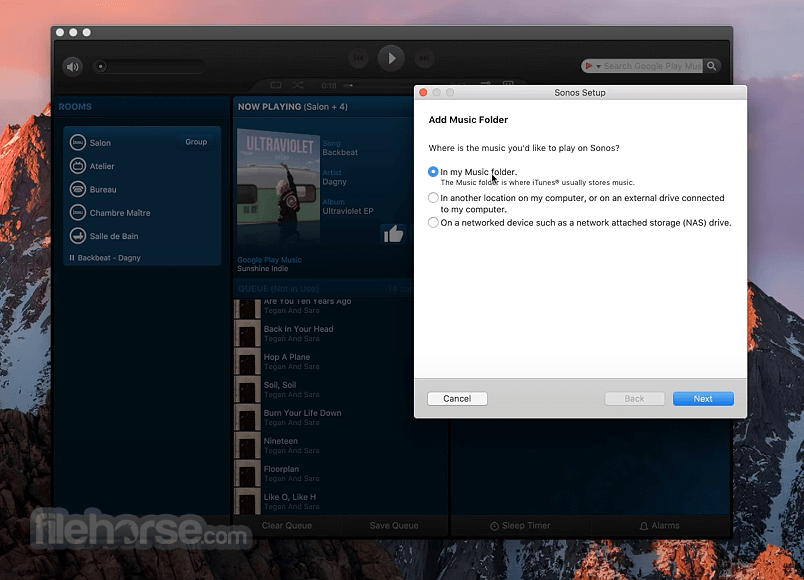Click the Clear Queue button
The height and width of the screenshot is (580, 804).
[287, 526]
